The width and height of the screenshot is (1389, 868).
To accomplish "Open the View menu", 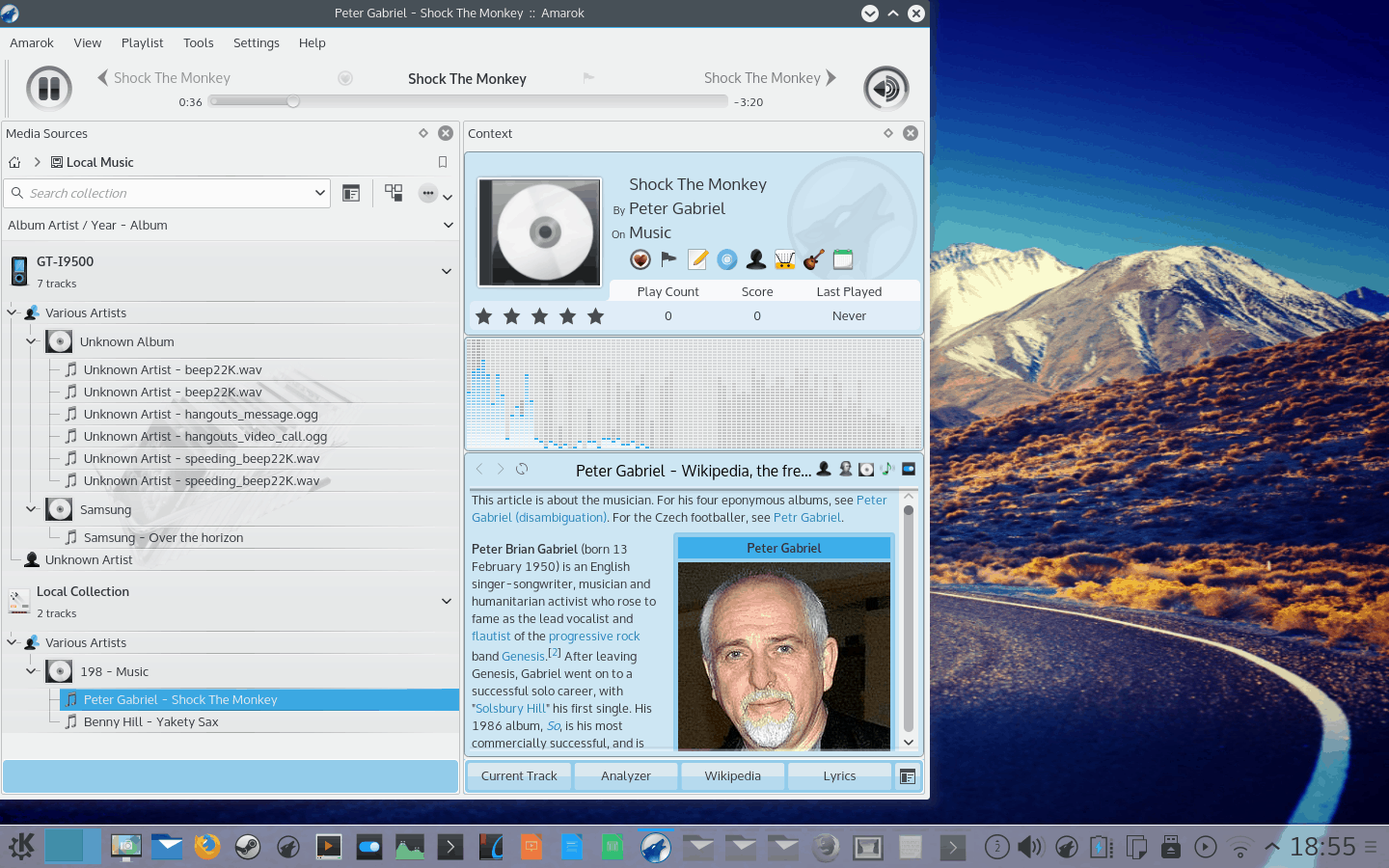I will (88, 42).
